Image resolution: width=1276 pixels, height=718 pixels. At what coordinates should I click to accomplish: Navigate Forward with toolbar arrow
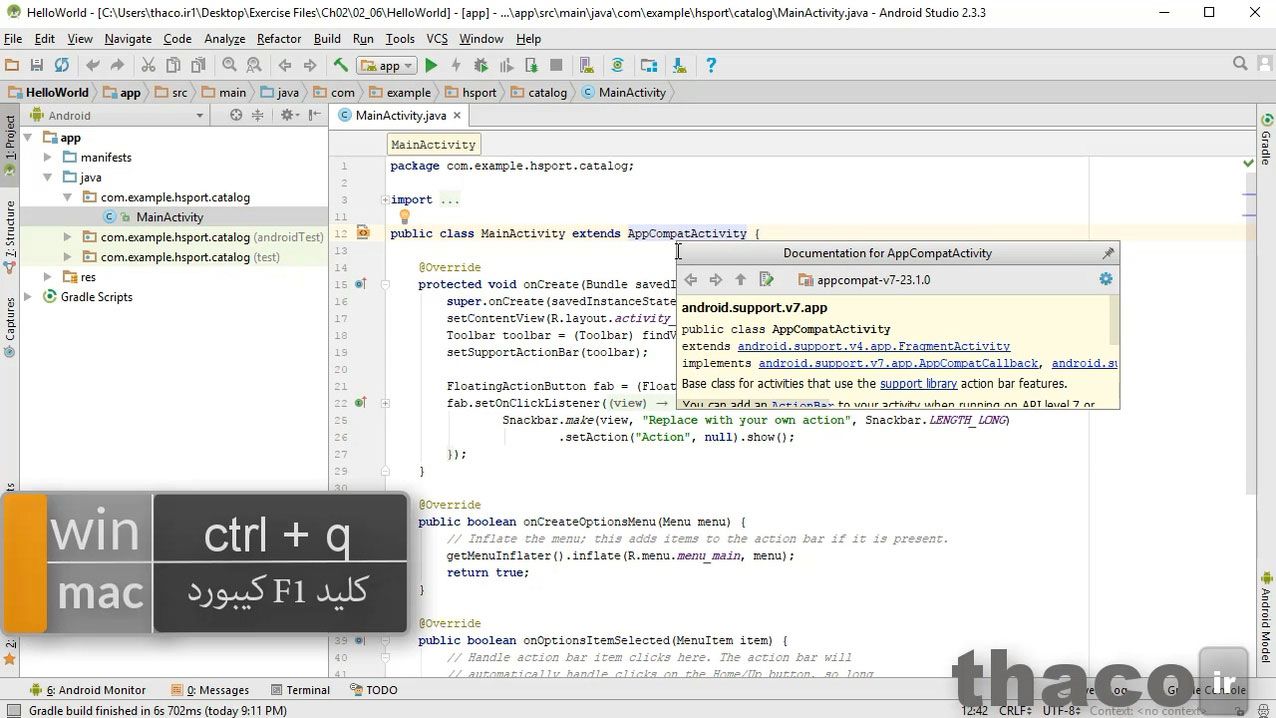(x=310, y=65)
